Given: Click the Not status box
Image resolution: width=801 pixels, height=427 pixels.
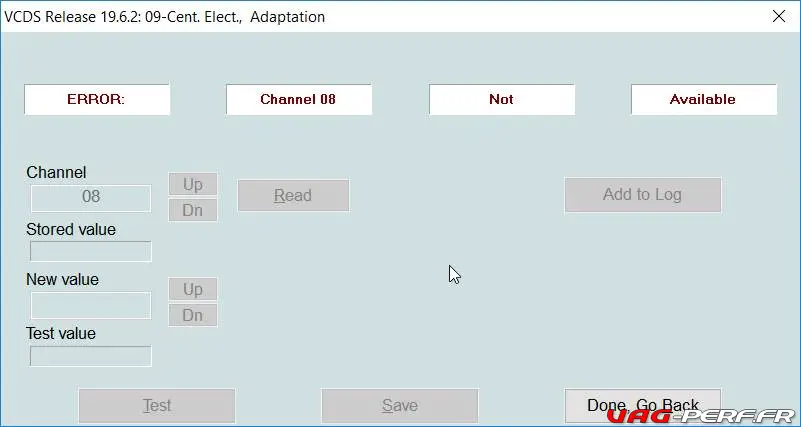Looking at the screenshot, I should click(x=502, y=100).
